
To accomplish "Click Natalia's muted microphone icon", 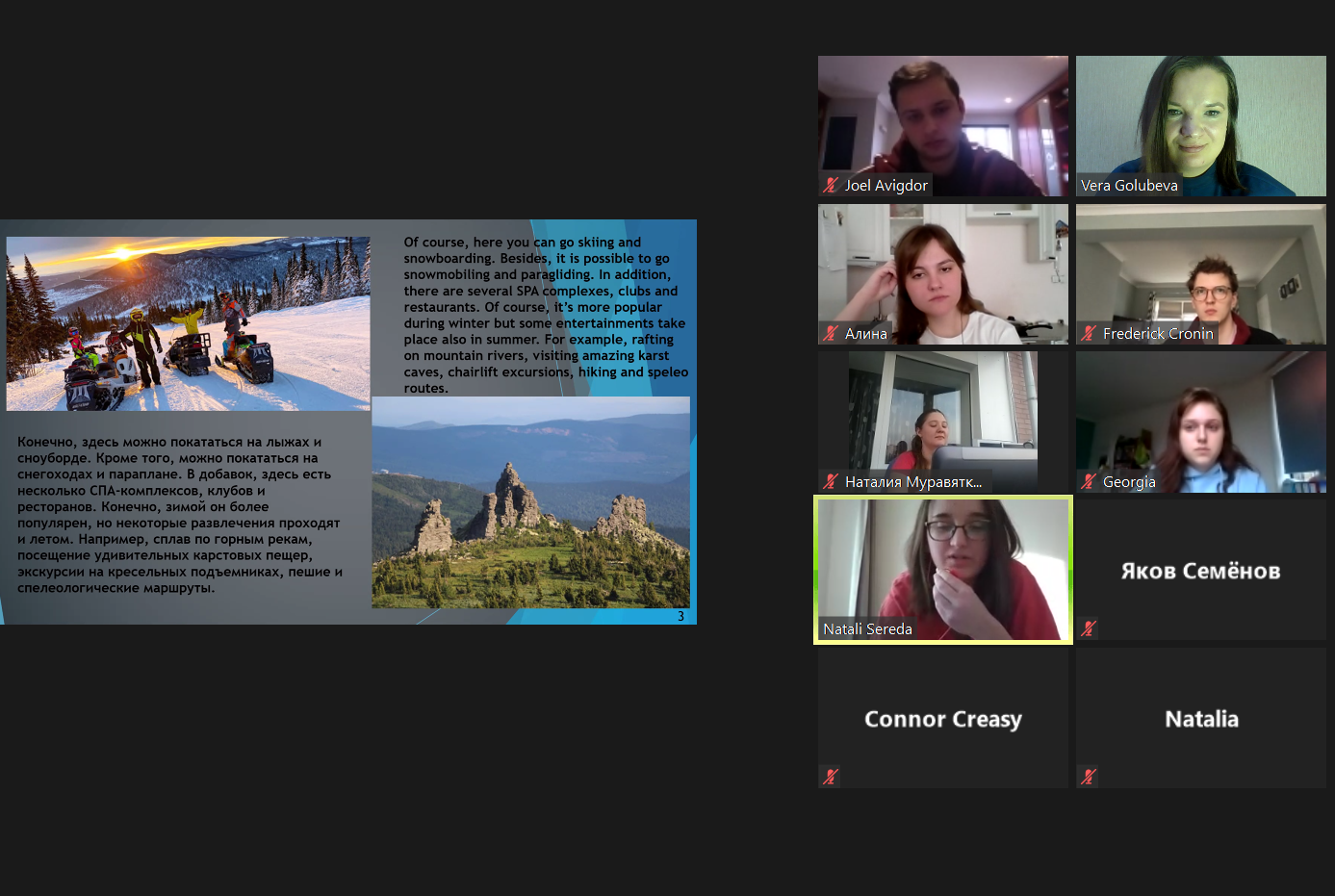I will tap(1089, 777).
